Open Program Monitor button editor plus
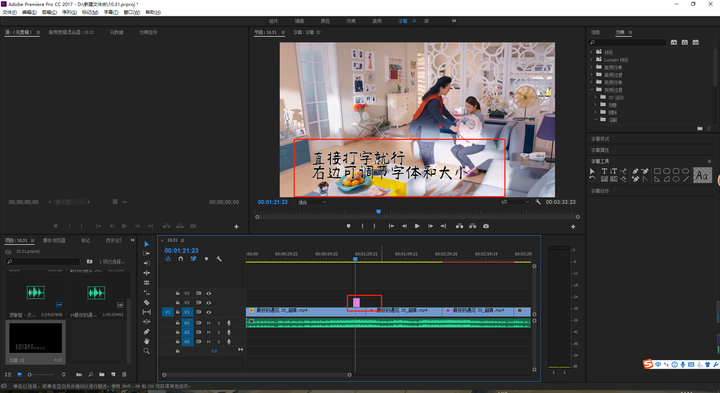This screenshot has height=393, width=720. (x=573, y=226)
